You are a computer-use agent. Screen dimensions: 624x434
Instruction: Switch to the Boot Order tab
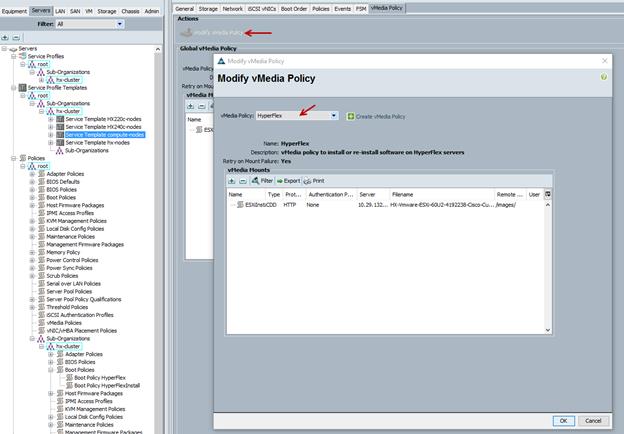pos(294,8)
